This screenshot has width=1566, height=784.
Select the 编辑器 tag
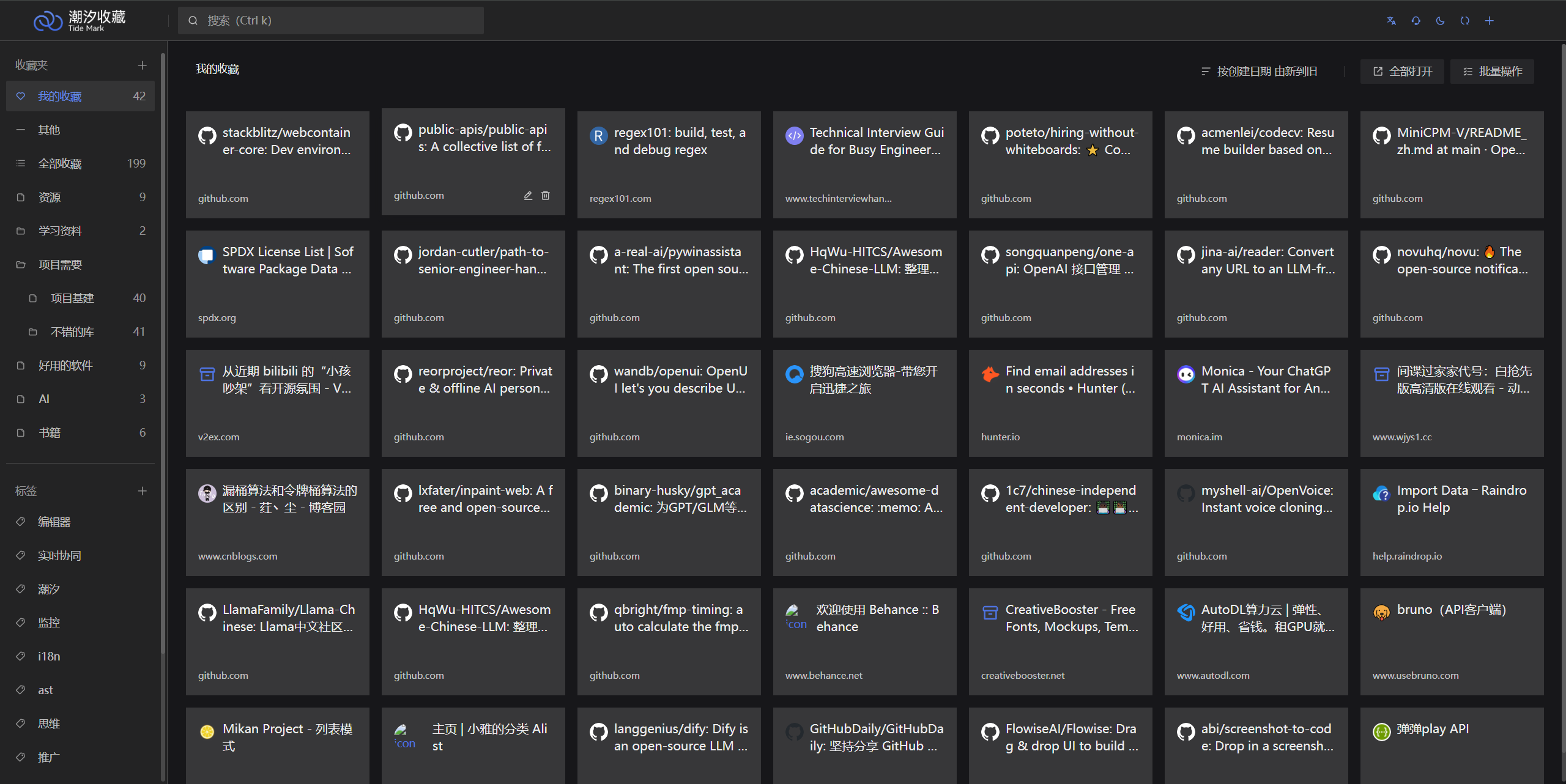point(54,522)
